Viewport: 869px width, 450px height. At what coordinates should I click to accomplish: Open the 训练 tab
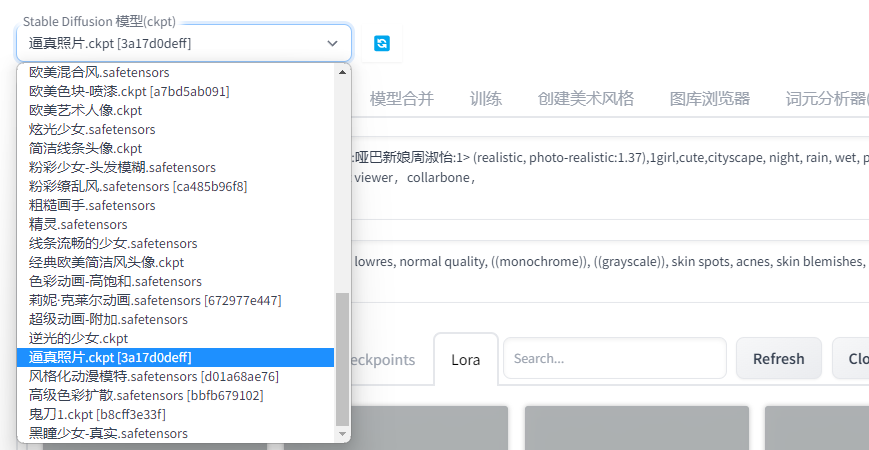[485, 99]
